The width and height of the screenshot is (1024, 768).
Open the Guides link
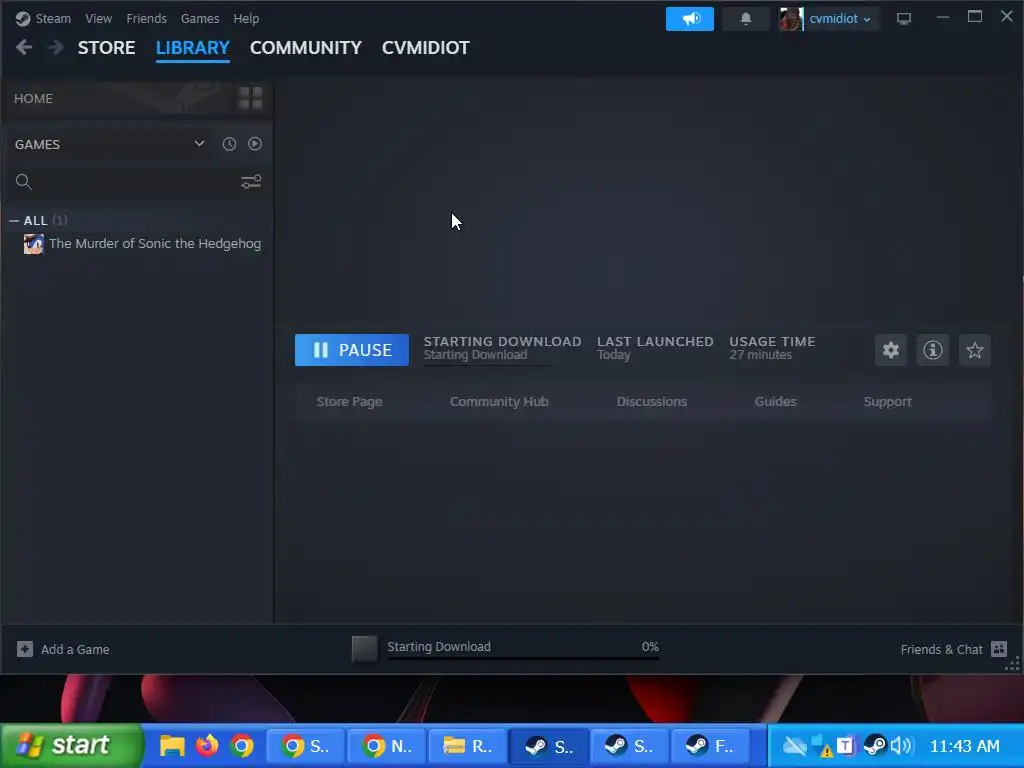775,402
